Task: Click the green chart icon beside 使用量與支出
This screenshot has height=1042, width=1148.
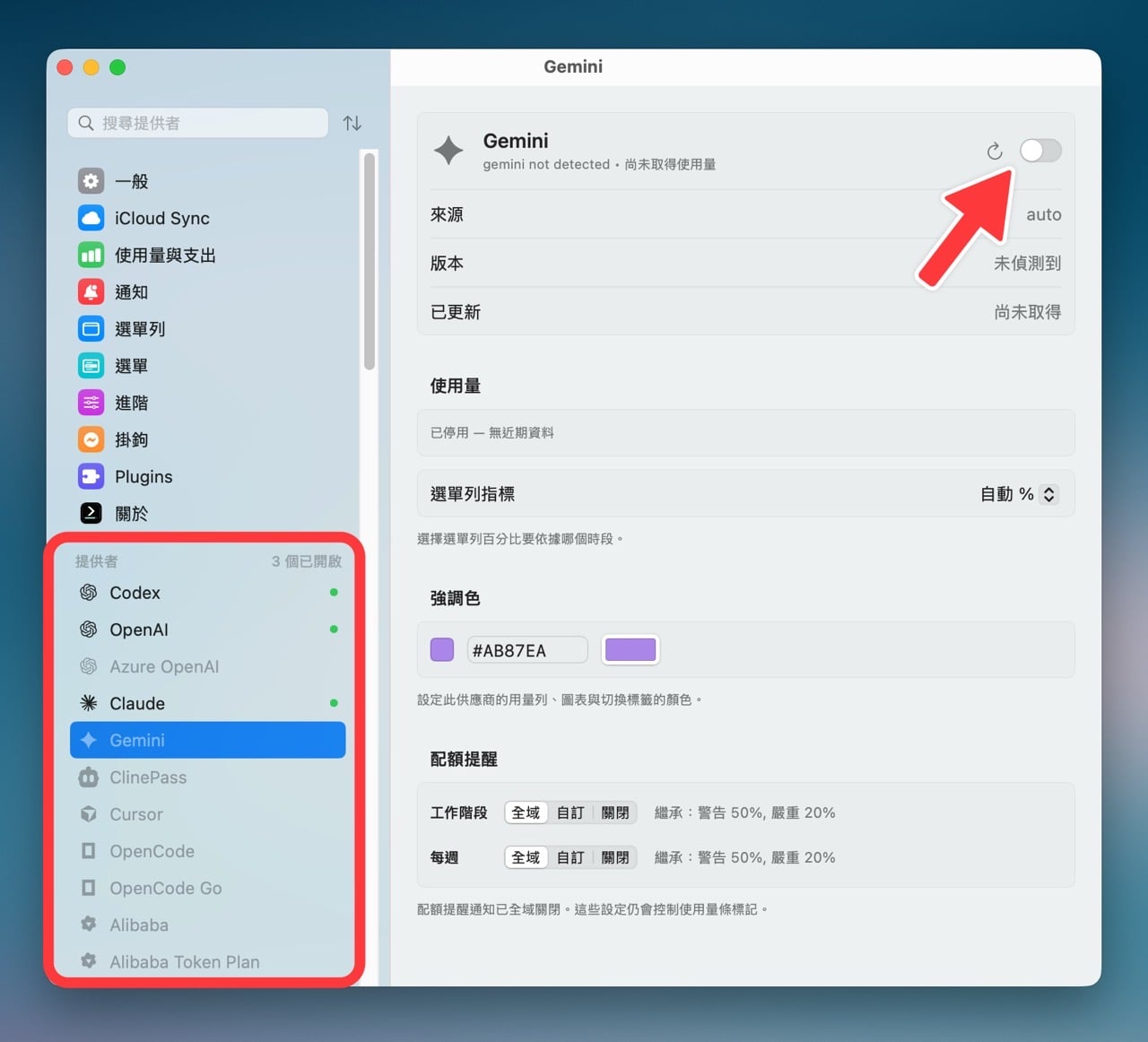Action: (x=91, y=255)
